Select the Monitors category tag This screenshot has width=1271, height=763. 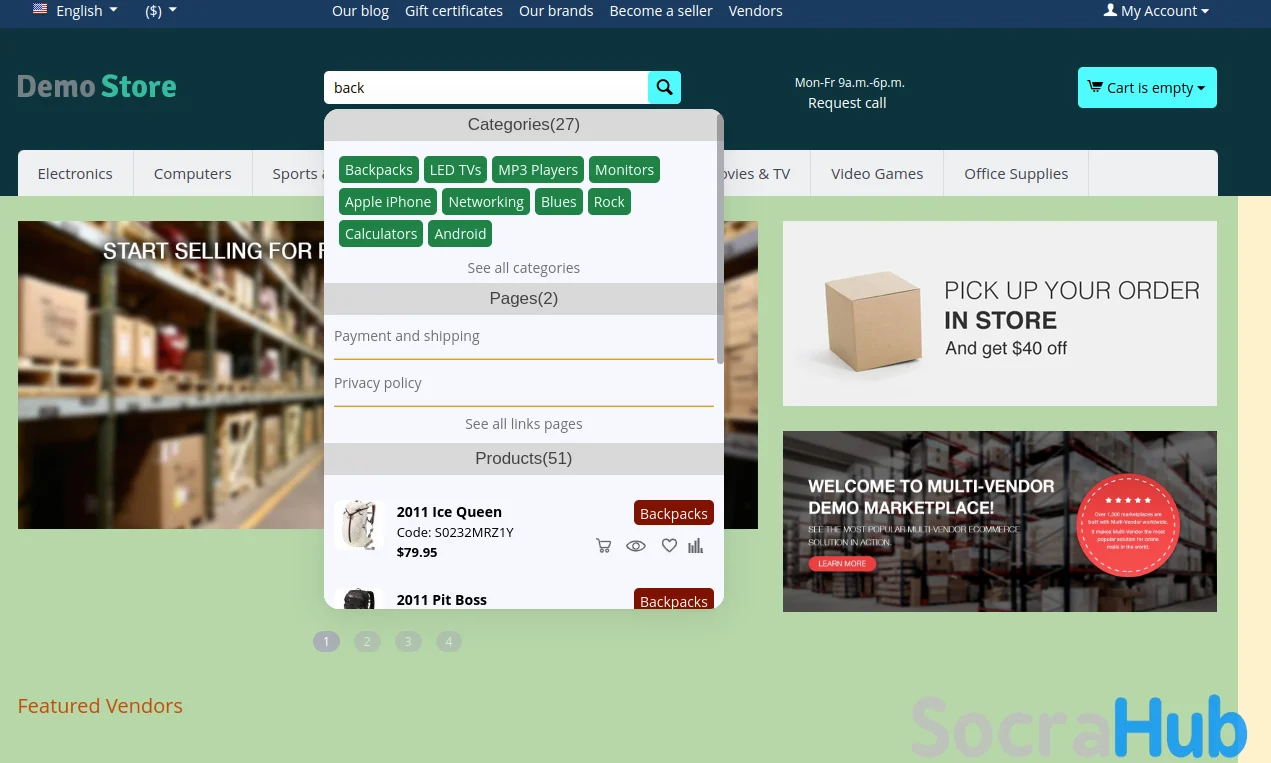click(624, 170)
